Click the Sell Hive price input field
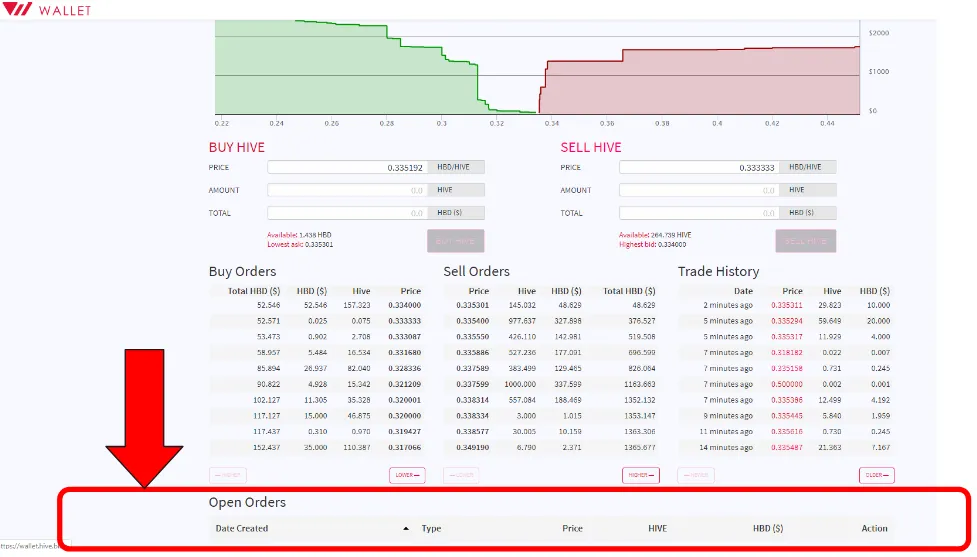This screenshot has width=977, height=557. coord(699,167)
